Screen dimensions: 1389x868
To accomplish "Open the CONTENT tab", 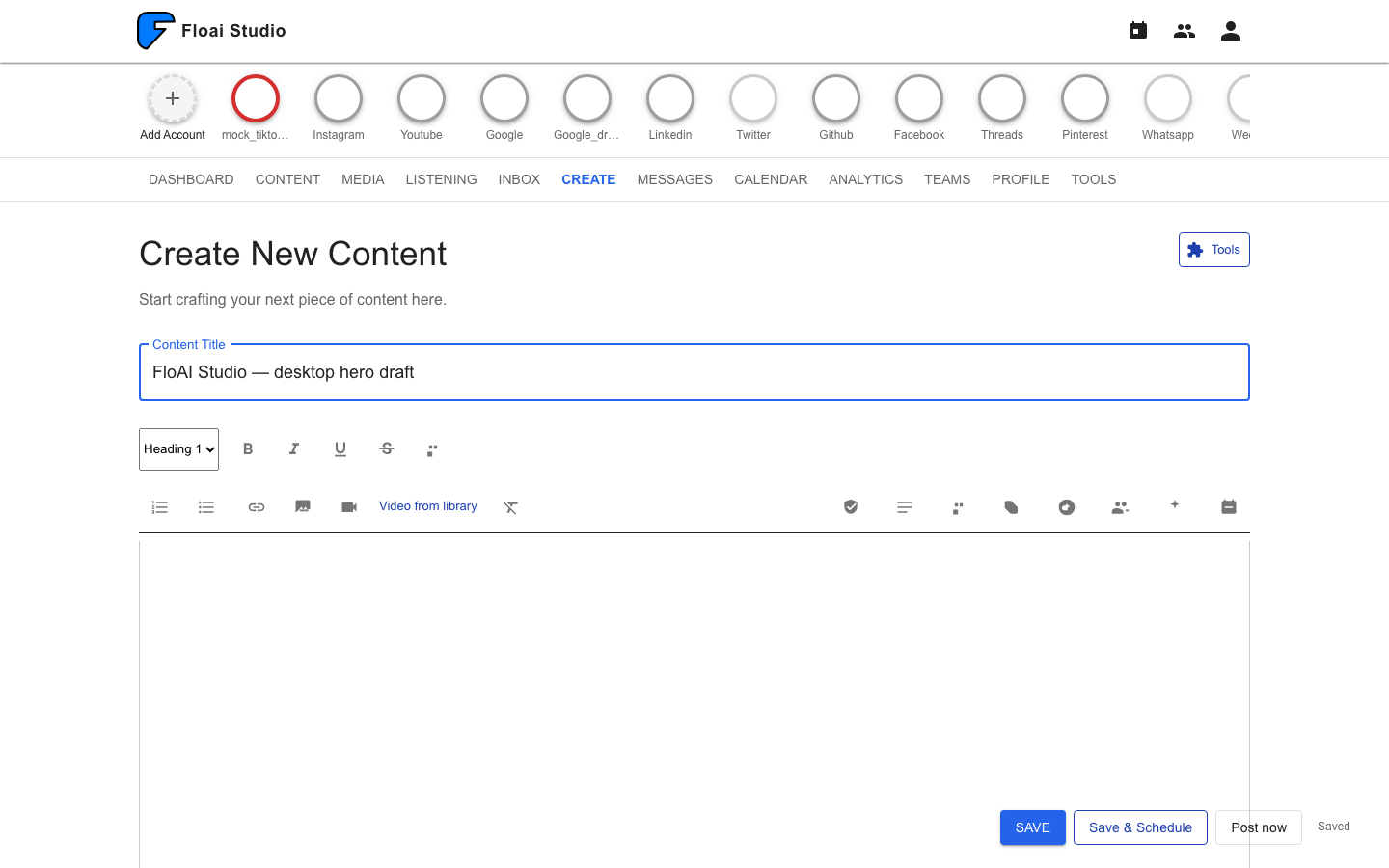I will pos(287,179).
